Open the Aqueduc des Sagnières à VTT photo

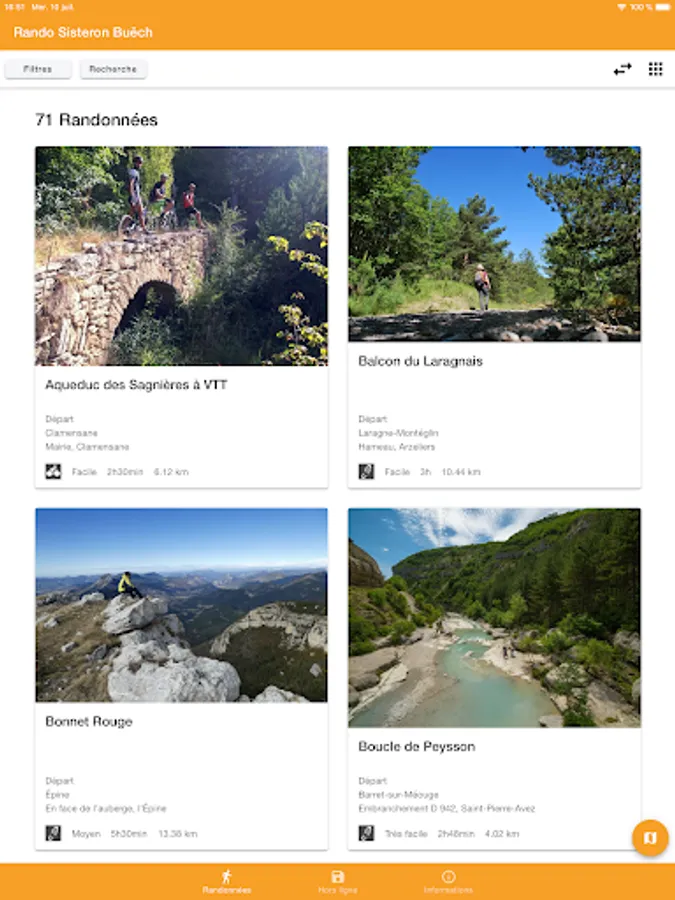click(x=181, y=256)
